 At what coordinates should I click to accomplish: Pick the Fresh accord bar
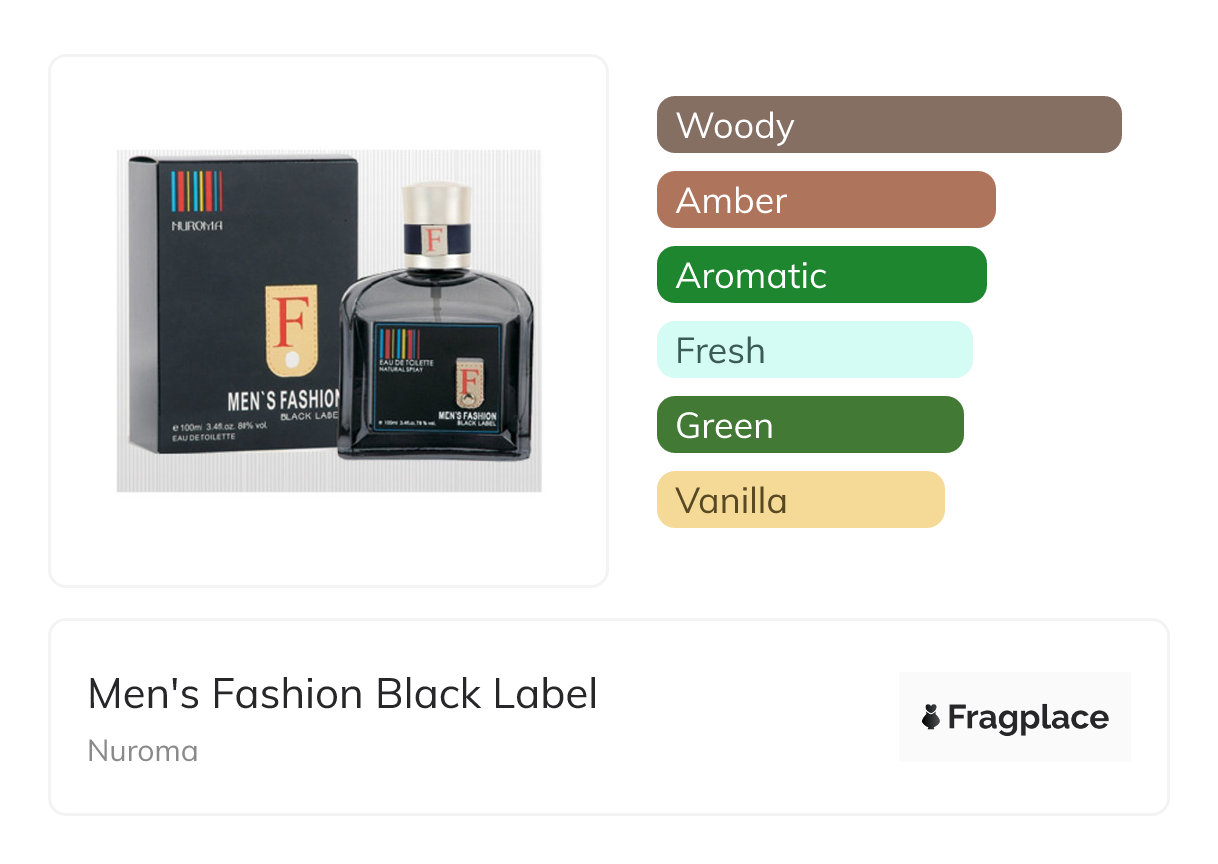[x=814, y=350]
